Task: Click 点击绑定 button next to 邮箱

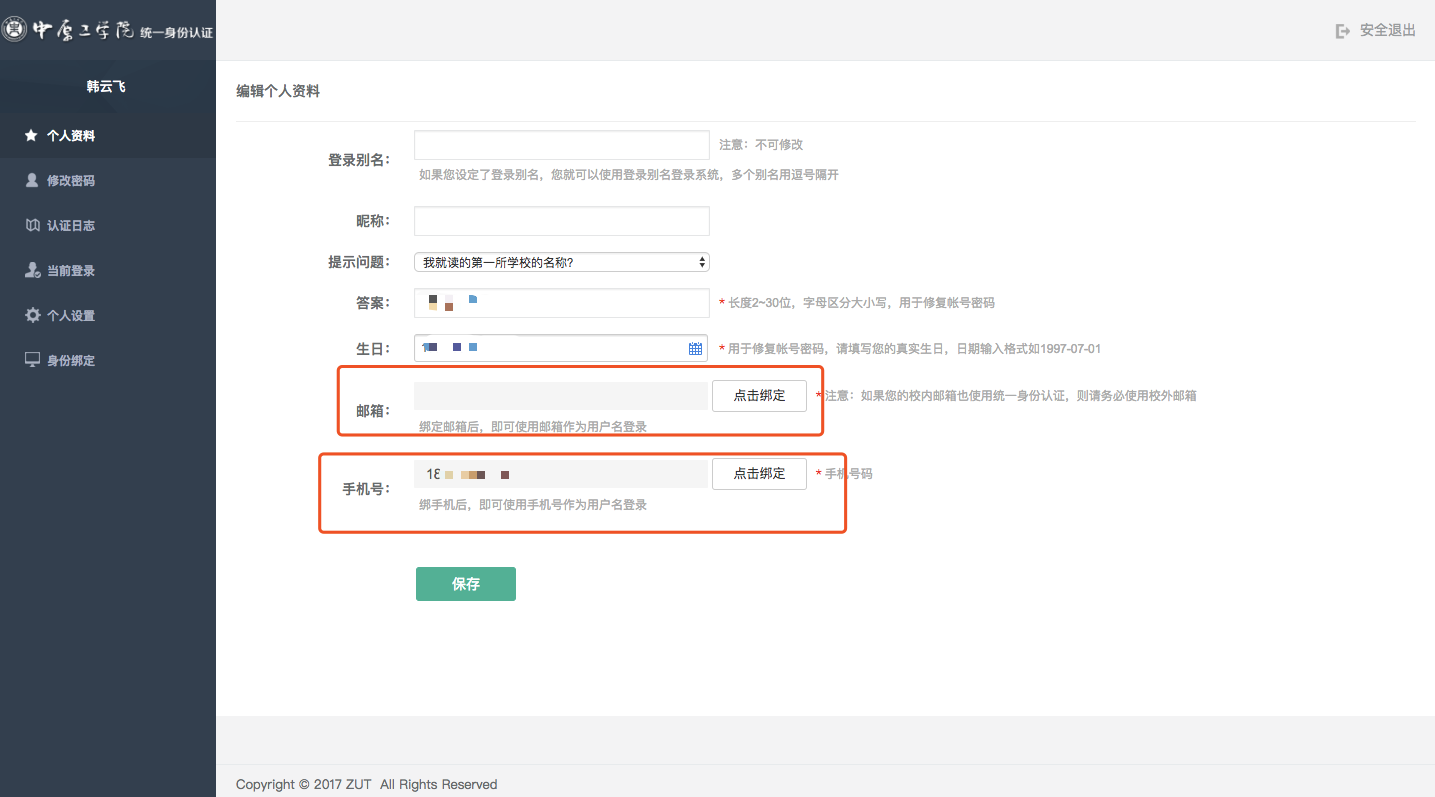Action: (759, 396)
